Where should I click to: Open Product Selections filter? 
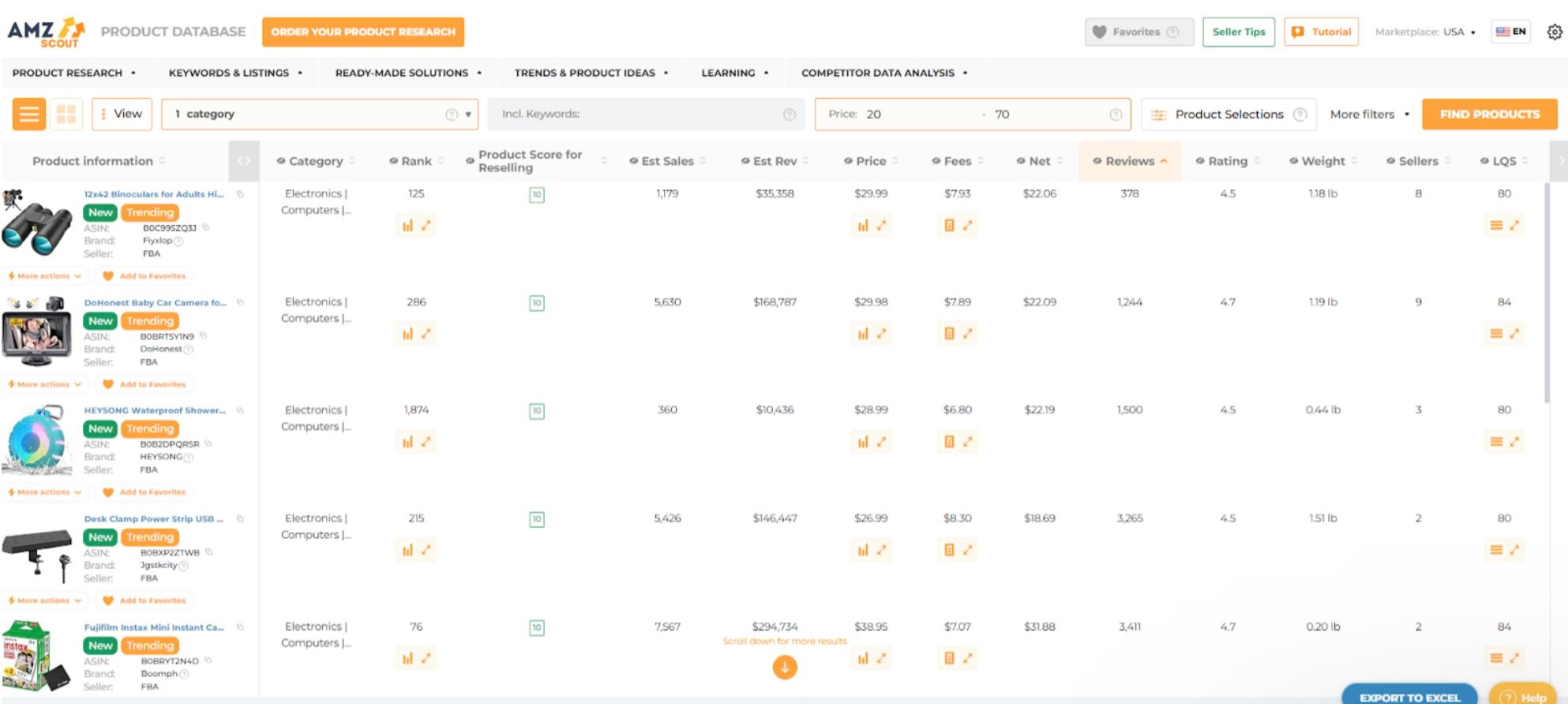click(x=1227, y=114)
